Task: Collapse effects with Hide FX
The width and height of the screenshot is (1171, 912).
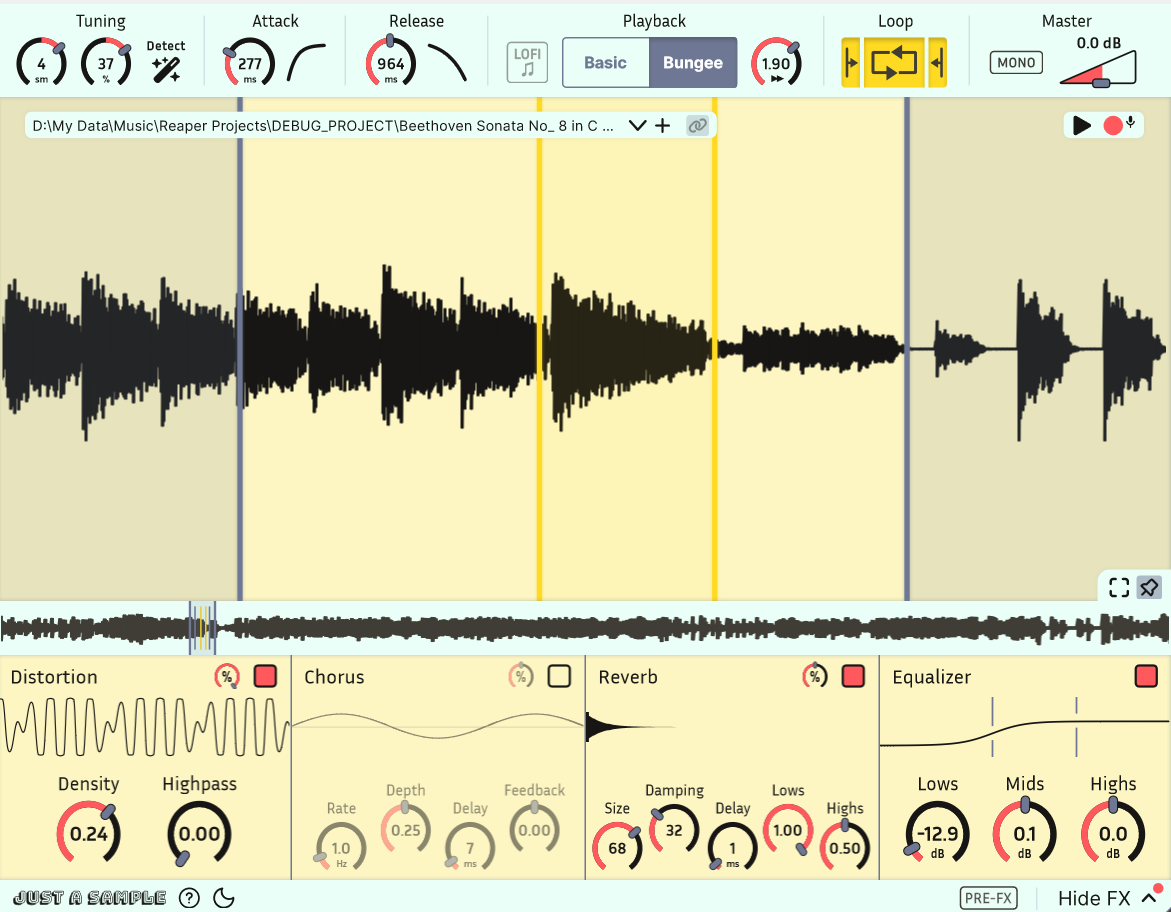Action: (1110, 898)
